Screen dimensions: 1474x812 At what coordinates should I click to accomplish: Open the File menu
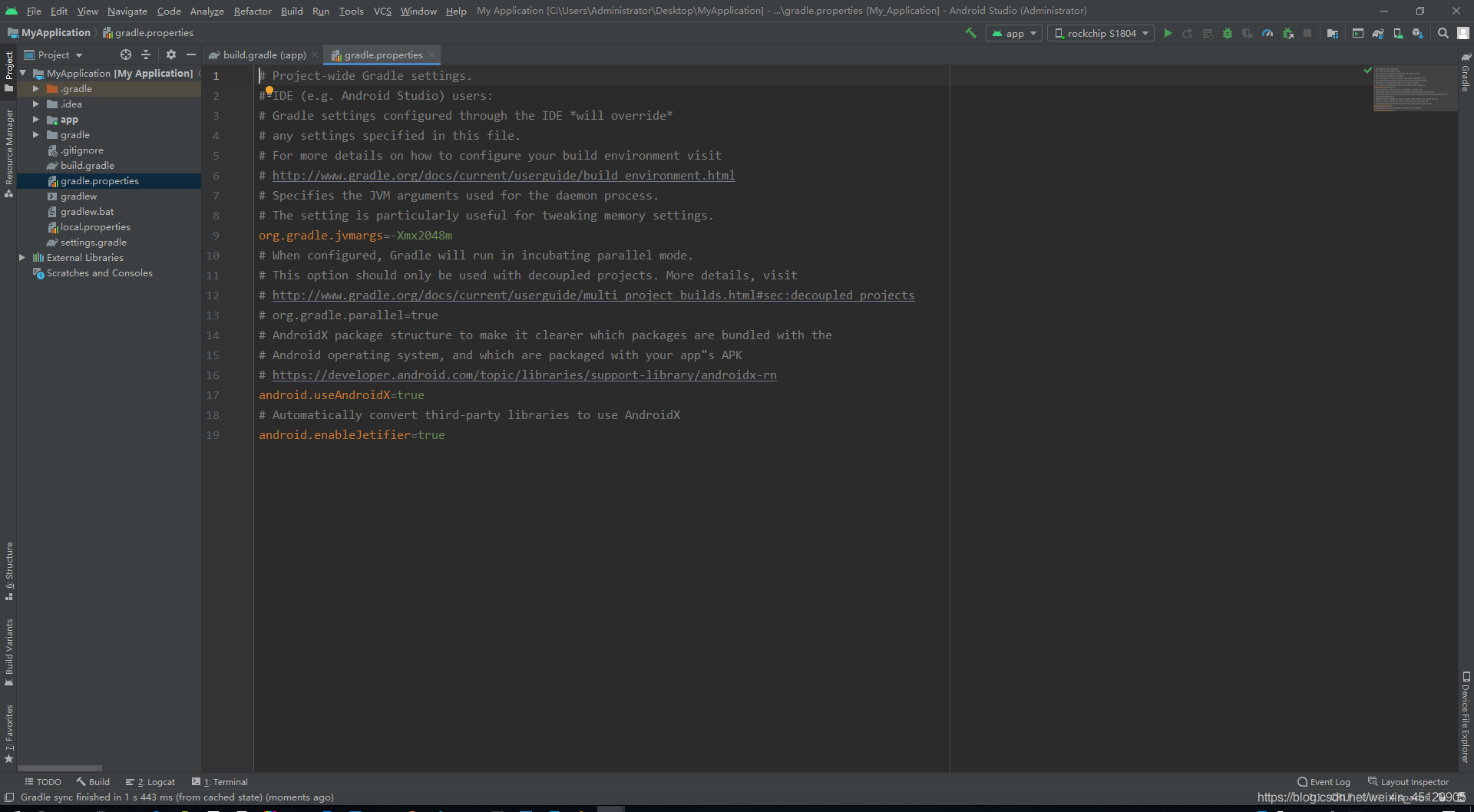pyautogui.click(x=34, y=11)
